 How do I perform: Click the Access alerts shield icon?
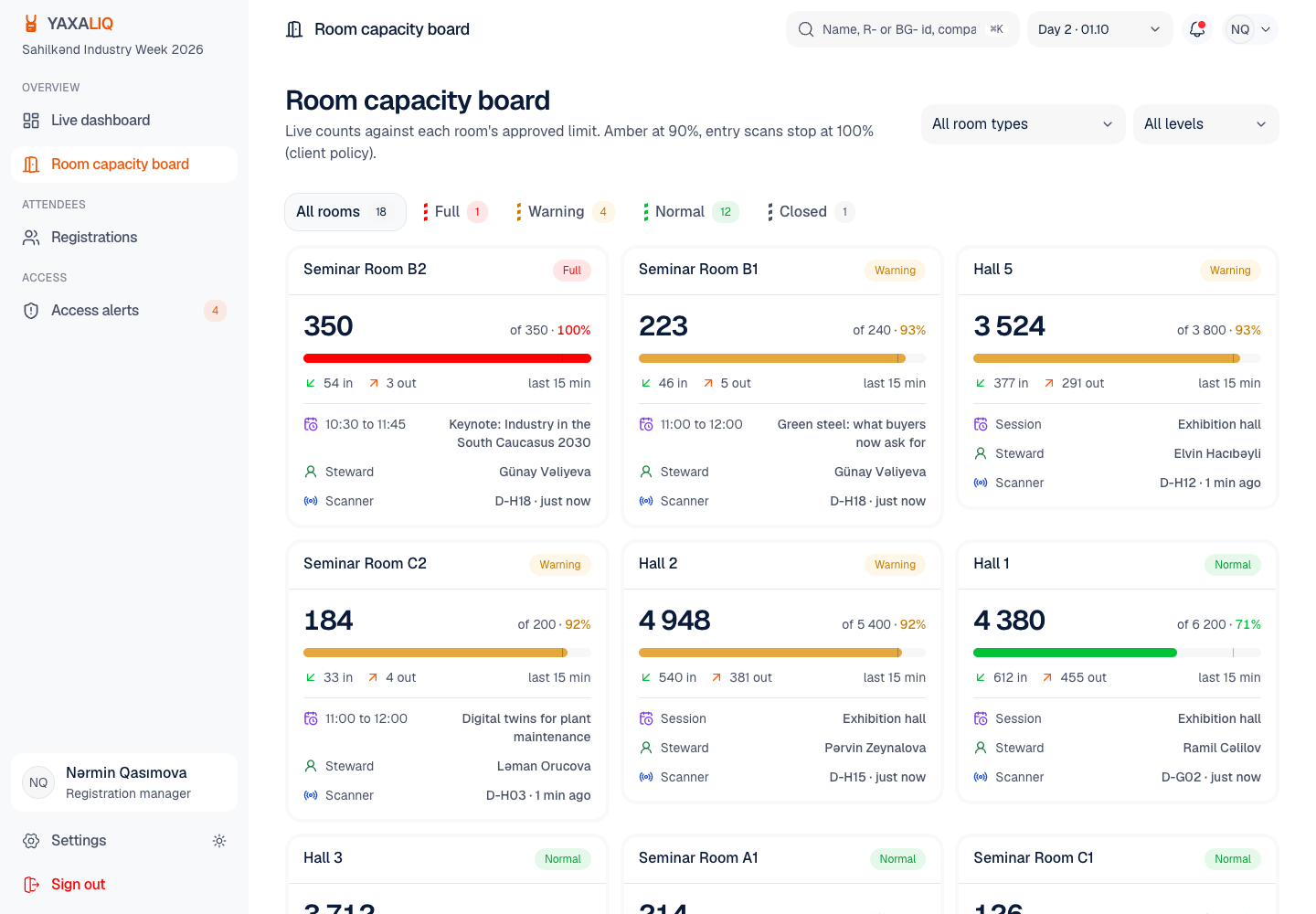(31, 311)
